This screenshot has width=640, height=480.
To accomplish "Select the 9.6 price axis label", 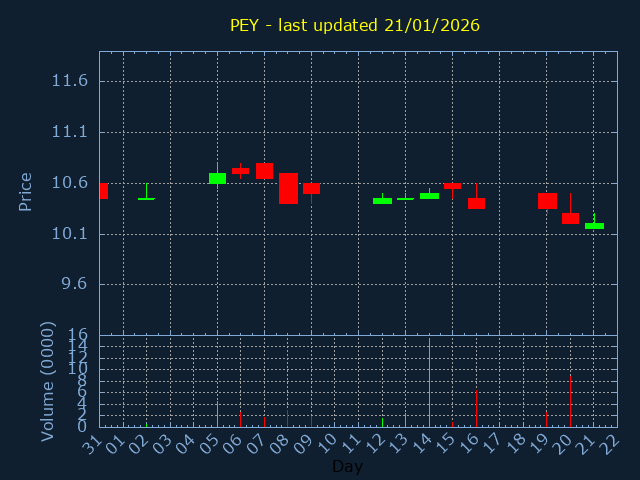I will point(70,285).
